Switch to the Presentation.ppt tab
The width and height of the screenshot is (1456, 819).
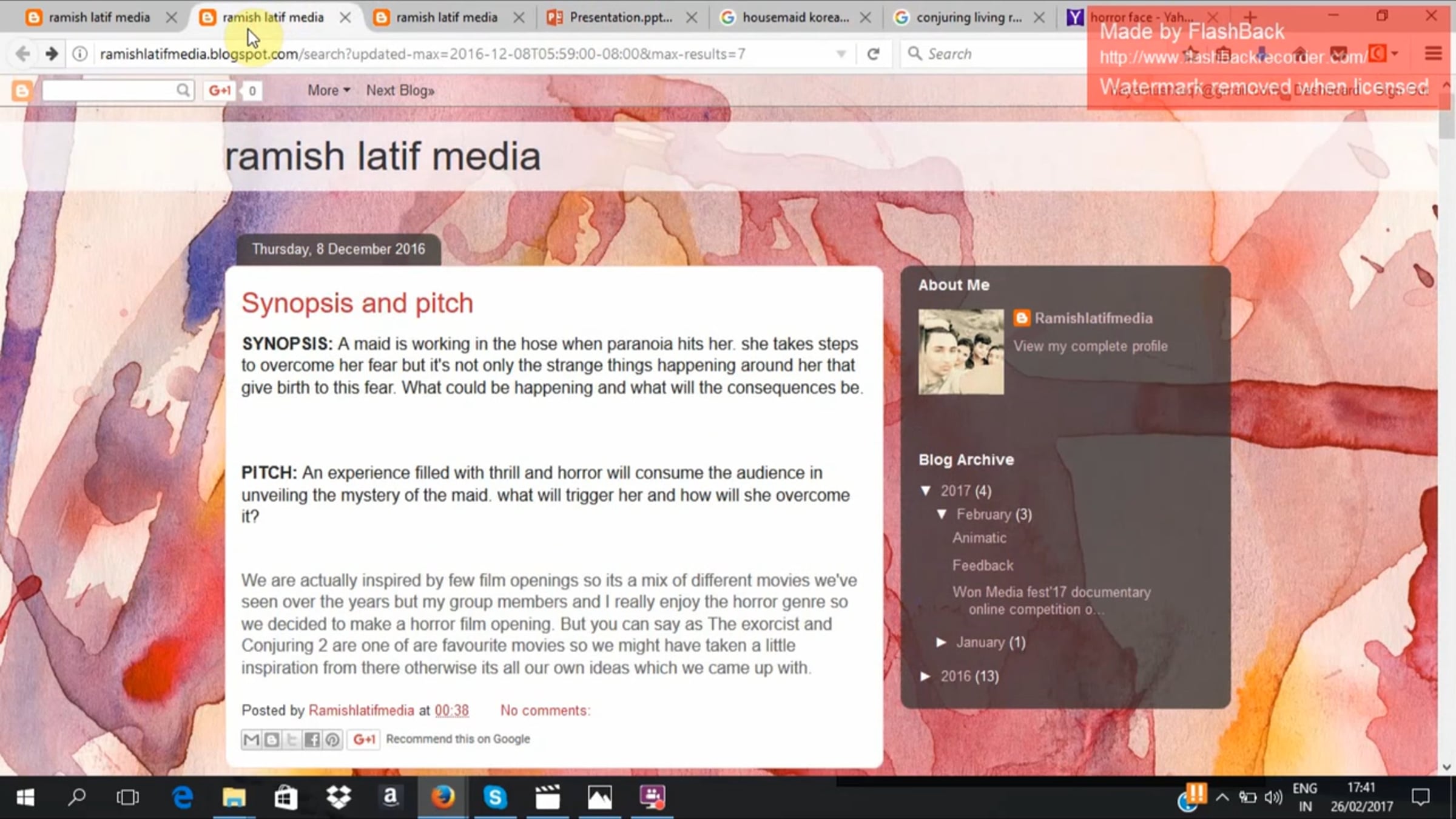(621, 18)
